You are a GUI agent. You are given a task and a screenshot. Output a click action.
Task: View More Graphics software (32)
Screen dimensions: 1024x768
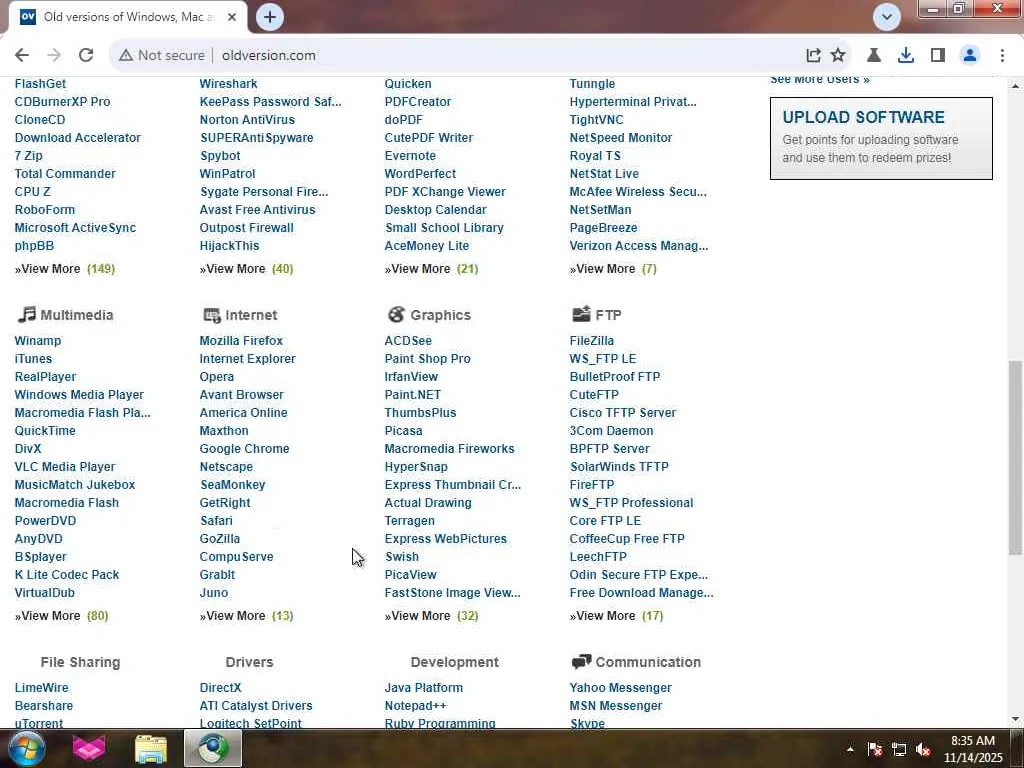(x=431, y=616)
